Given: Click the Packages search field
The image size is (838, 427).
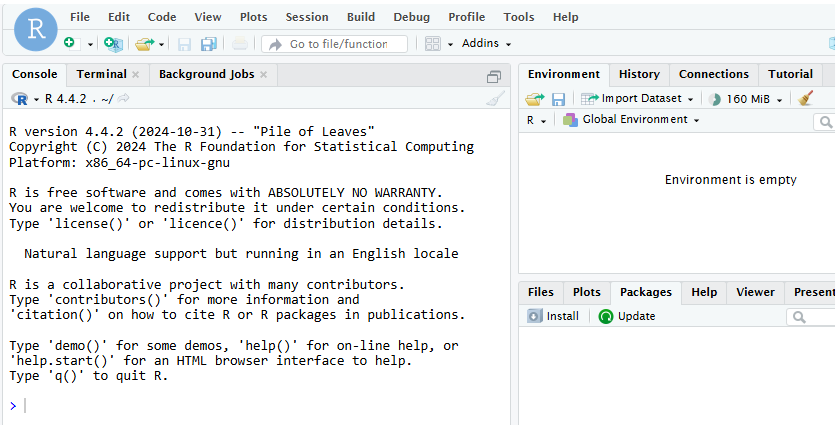Looking at the screenshot, I should pyautogui.click(x=812, y=317).
